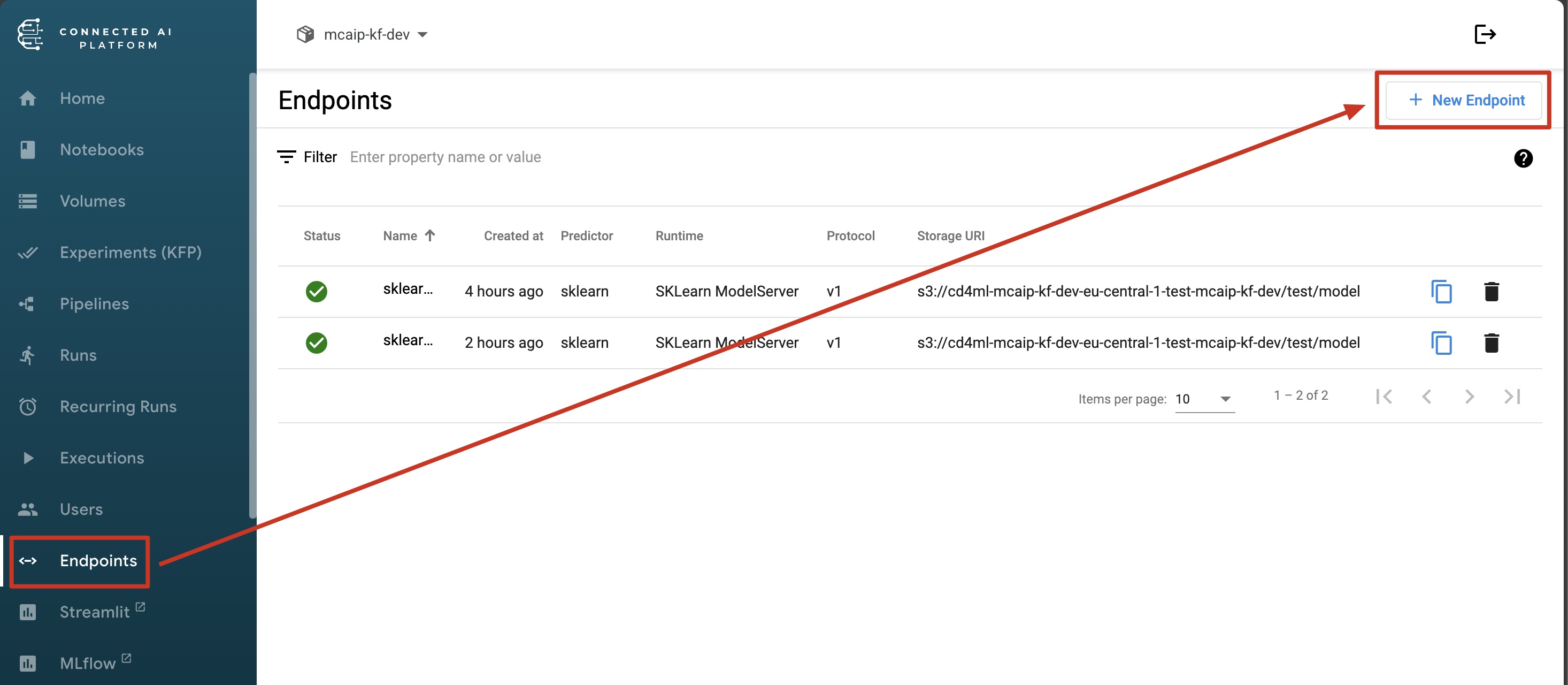Copy the endpoint created 4 hours ago
The image size is (1568, 685).
[1441, 291]
